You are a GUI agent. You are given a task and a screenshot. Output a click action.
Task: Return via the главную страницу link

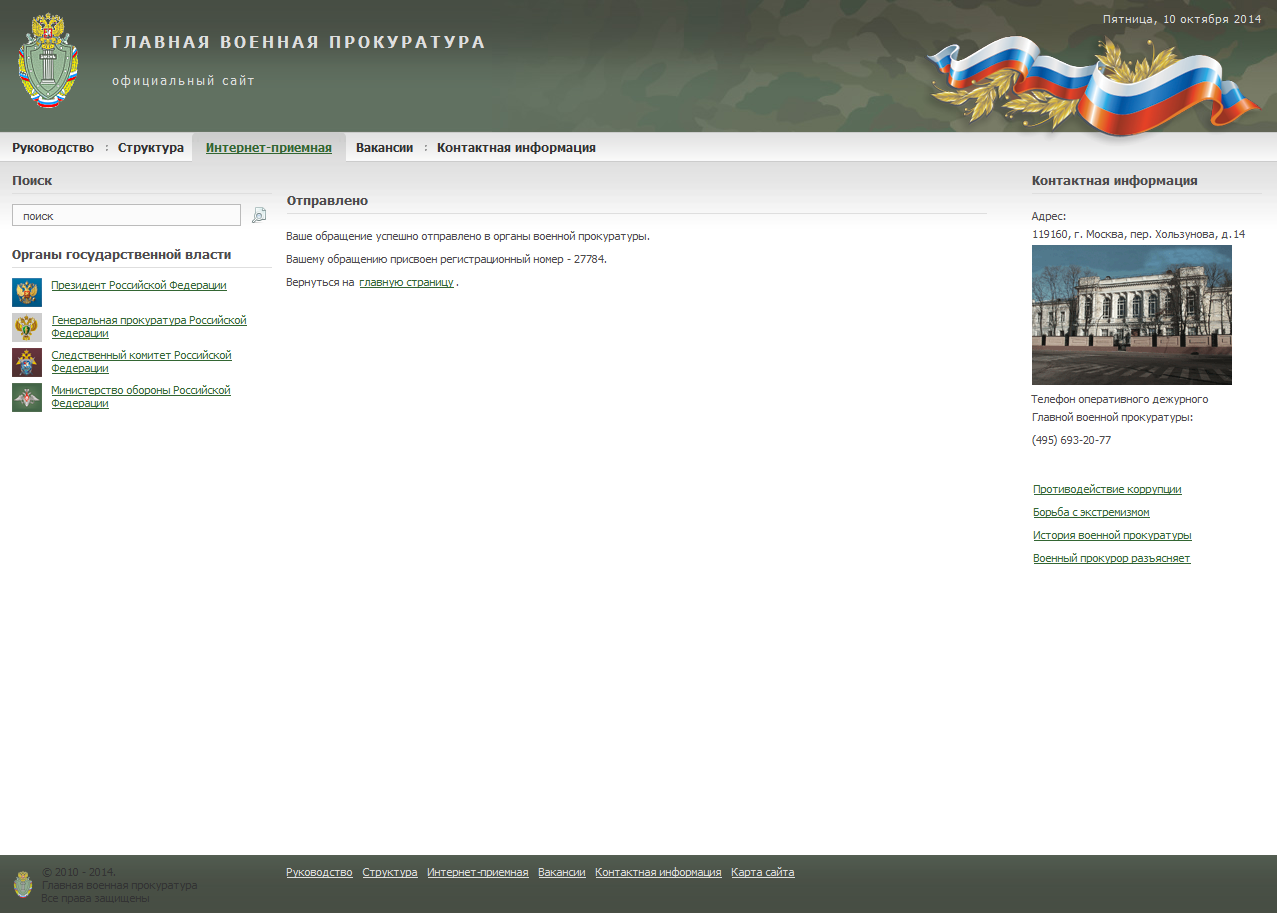pyautogui.click(x=406, y=282)
